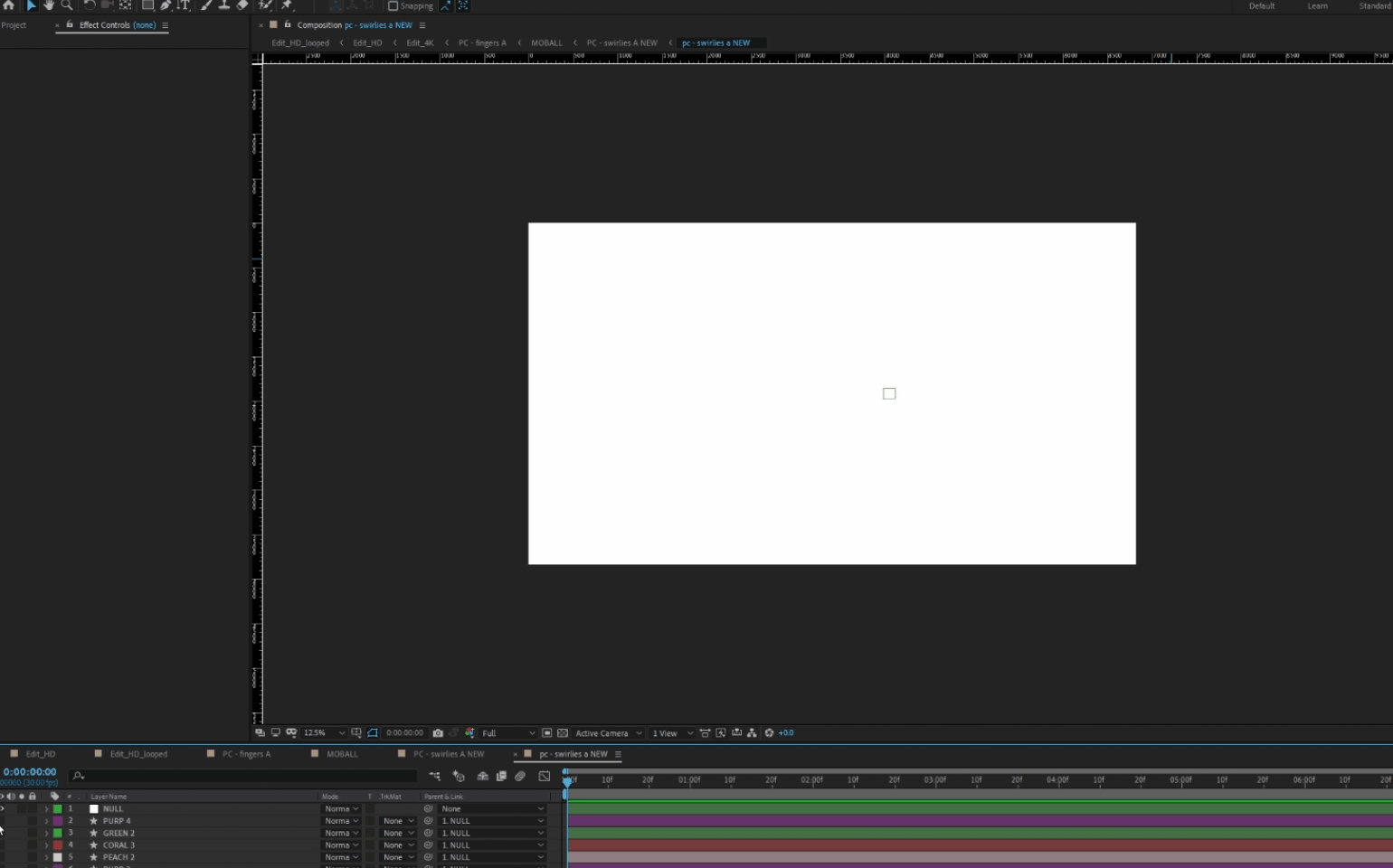Select the Pen tool
The image size is (1393, 868).
(166, 5)
